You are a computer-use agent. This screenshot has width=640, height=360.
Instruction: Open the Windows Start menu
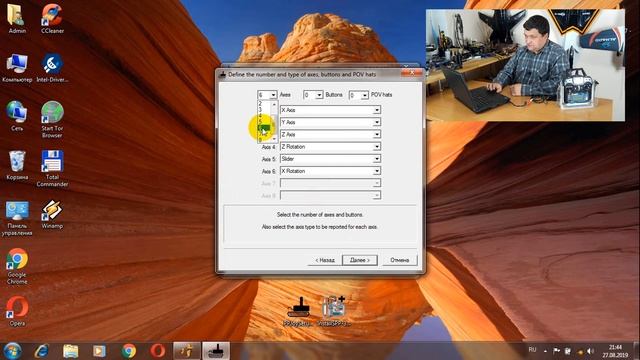[12, 351]
